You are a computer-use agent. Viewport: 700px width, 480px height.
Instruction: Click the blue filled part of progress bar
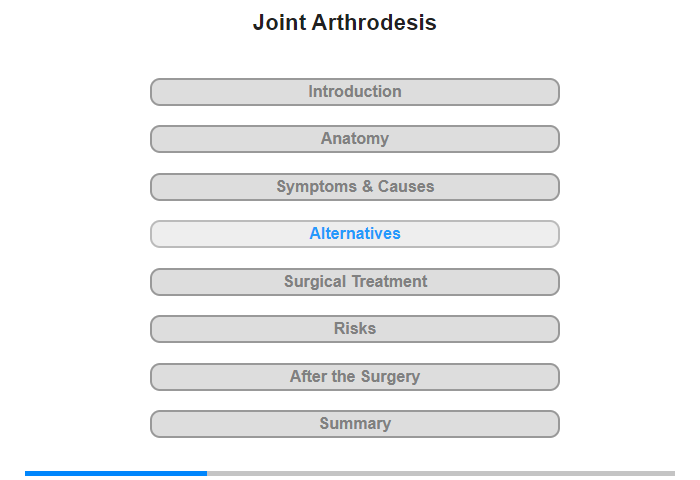pos(116,473)
